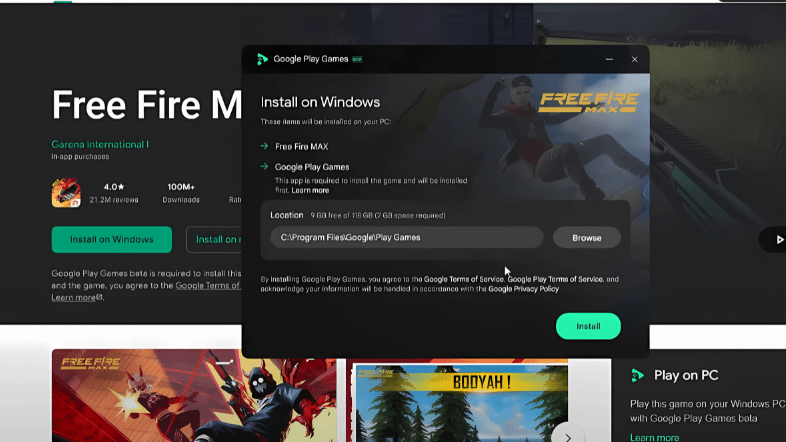Open the Google Play Terms of Service link
This screenshot has height=442, width=786.
[555, 279]
